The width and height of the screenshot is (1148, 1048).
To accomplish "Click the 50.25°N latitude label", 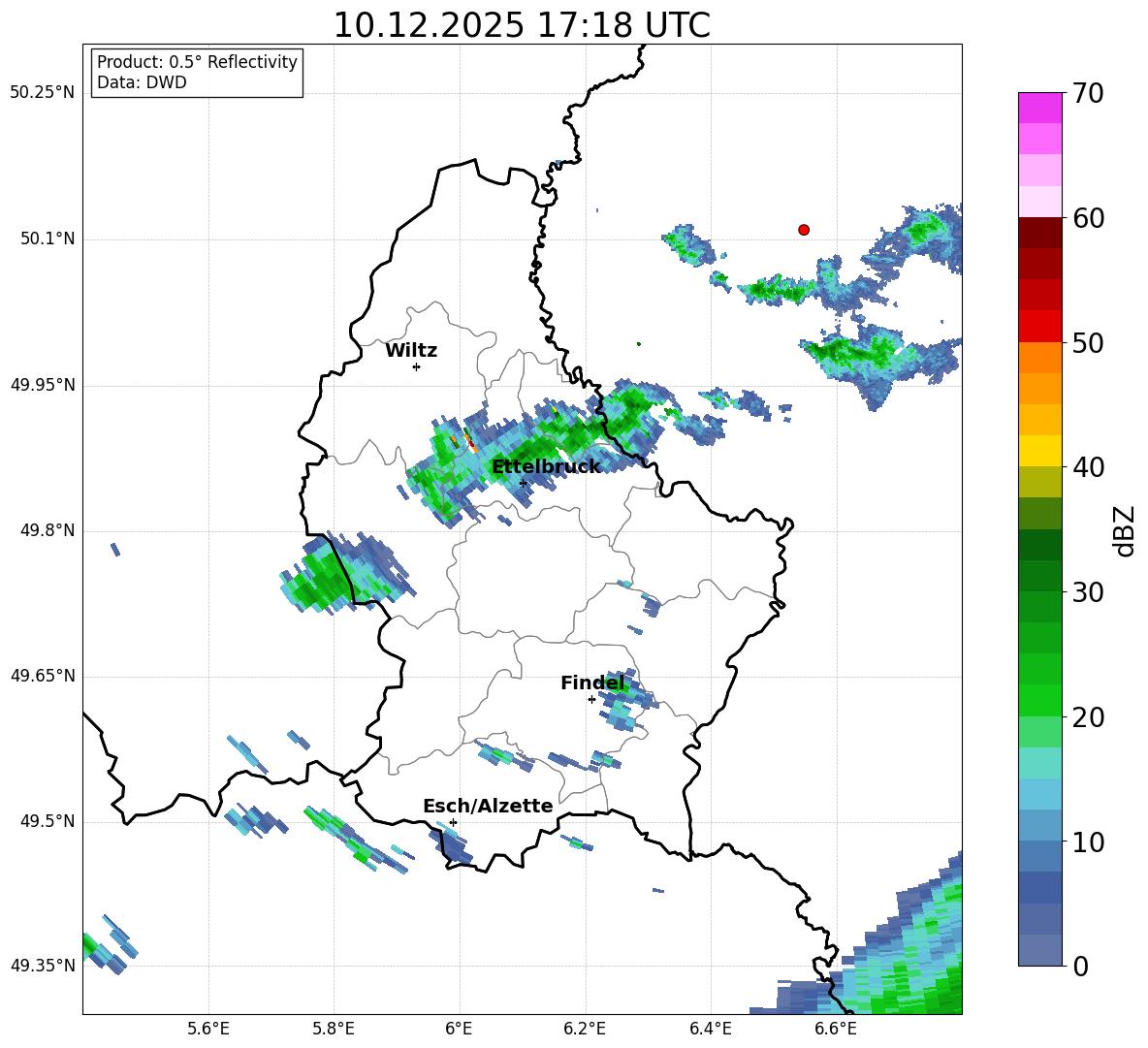I will tap(43, 93).
